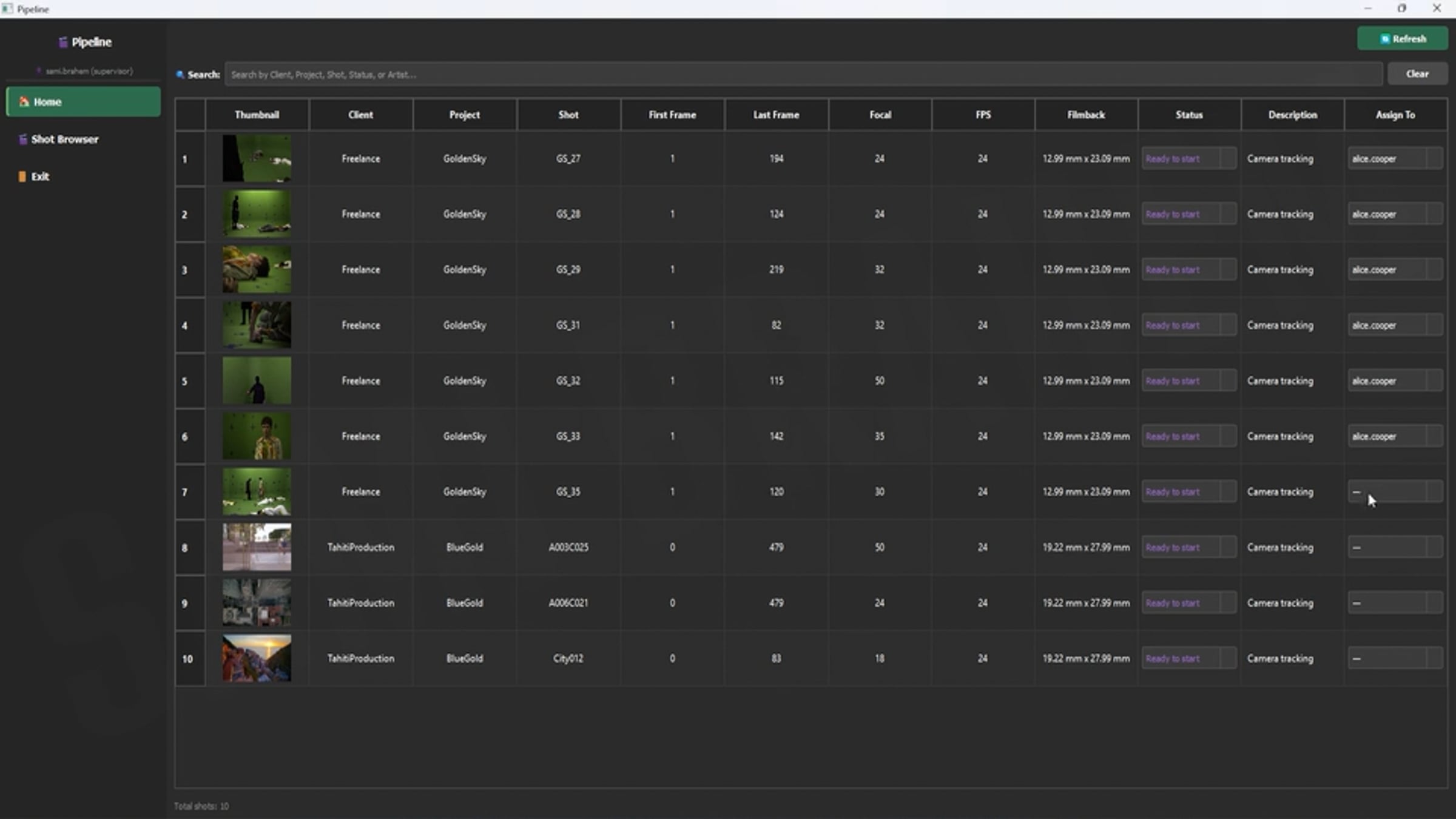
Task: Select Exit in the sidebar
Action: (83, 177)
